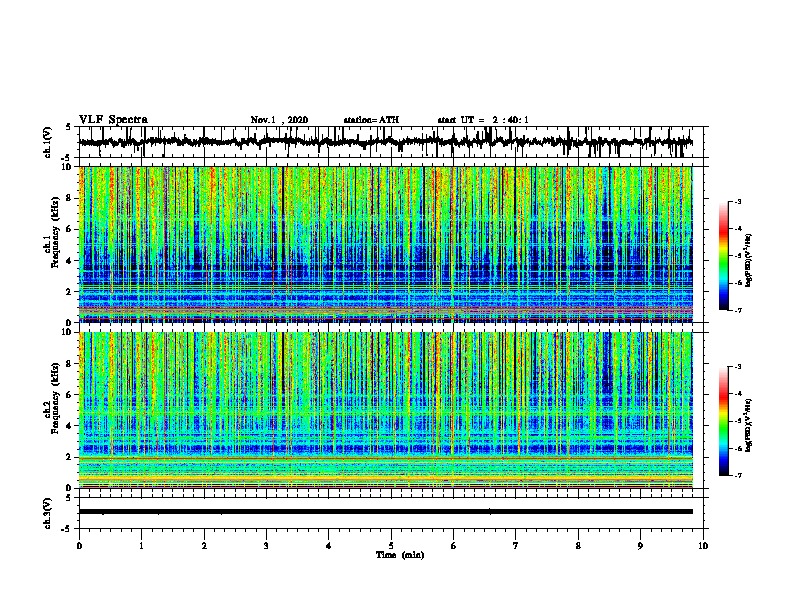The width and height of the screenshot is (792, 612).
Task: Click the "-3" label on ch.2 color bar
Action: tap(738, 367)
